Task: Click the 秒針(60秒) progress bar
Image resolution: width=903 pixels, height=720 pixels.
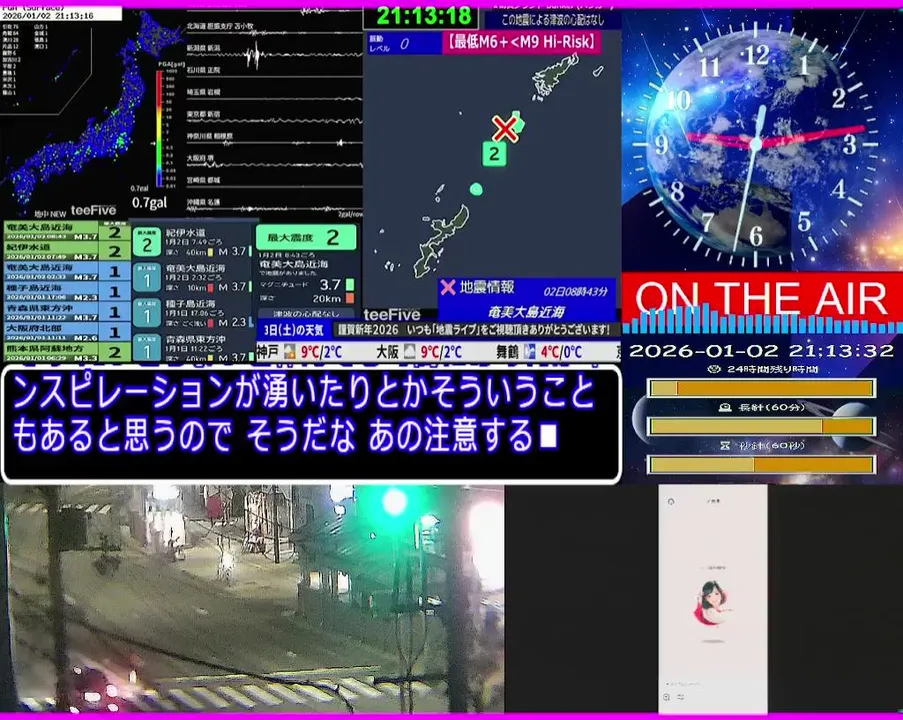Action: pyautogui.click(x=762, y=464)
